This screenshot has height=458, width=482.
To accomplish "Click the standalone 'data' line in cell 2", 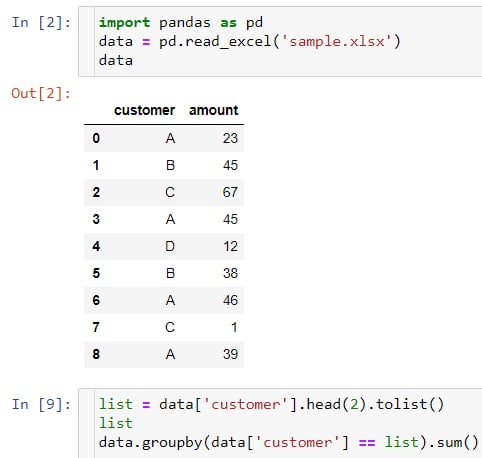I will (x=116, y=61).
